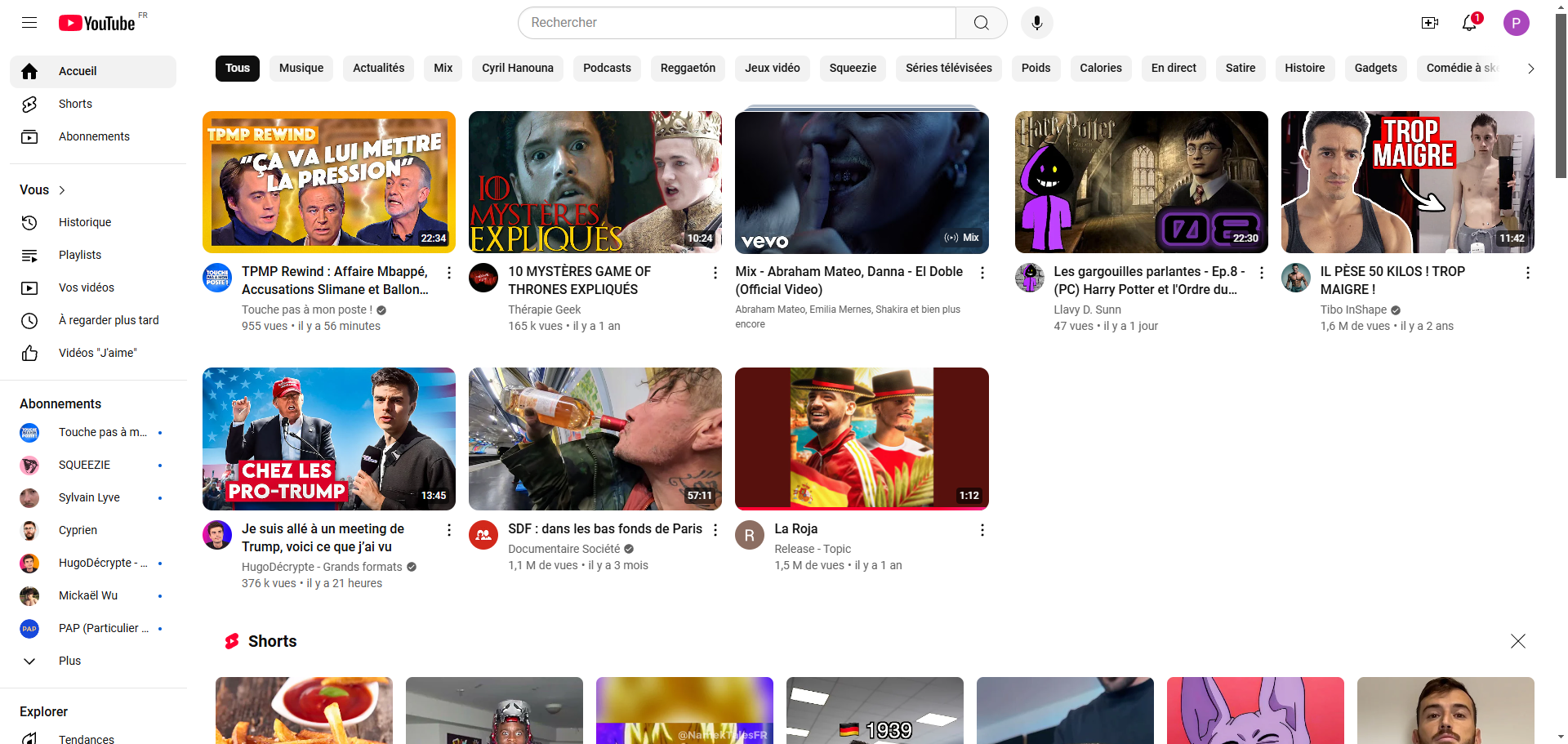Viewport: 1568px width, 744px height.
Task: Play TPMP Rewind thumbnail
Action: click(x=329, y=182)
